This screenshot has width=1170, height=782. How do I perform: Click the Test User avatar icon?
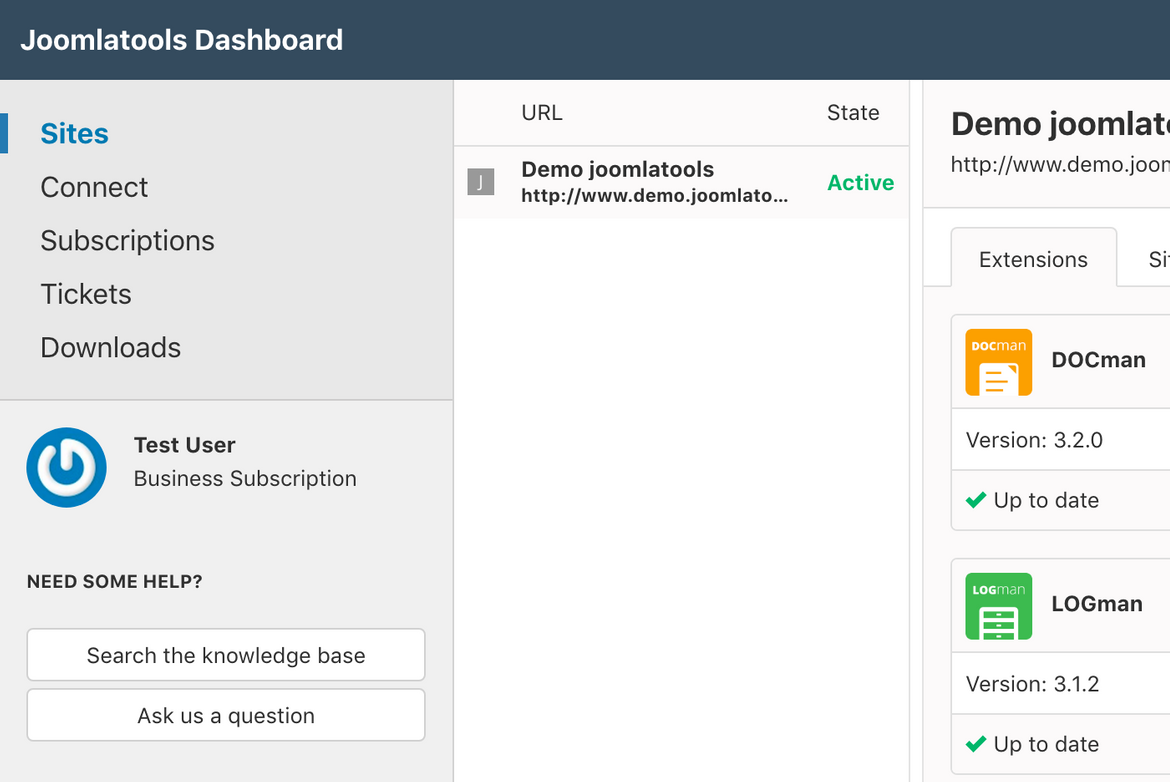[x=66, y=467]
